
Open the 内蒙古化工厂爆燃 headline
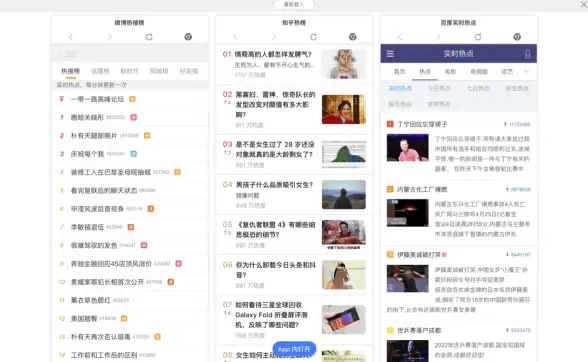(x=422, y=189)
